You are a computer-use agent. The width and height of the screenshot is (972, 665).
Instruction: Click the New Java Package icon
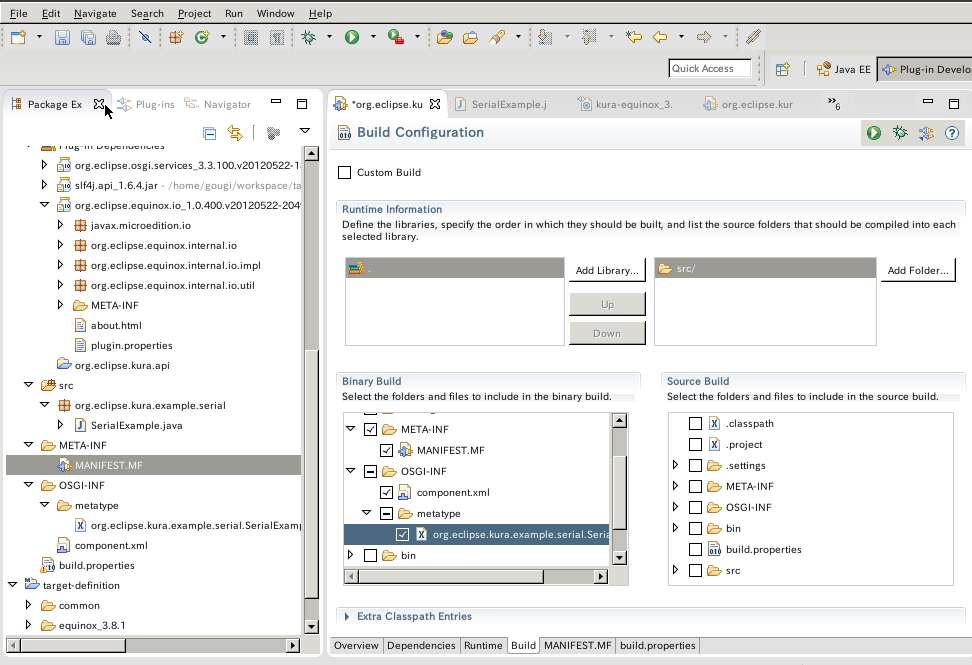pyautogui.click(x=177, y=37)
